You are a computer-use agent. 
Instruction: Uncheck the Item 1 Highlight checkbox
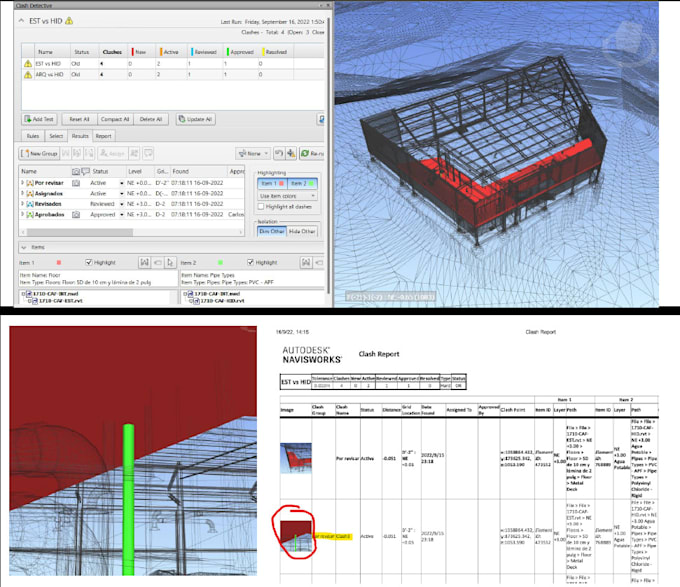(89, 262)
